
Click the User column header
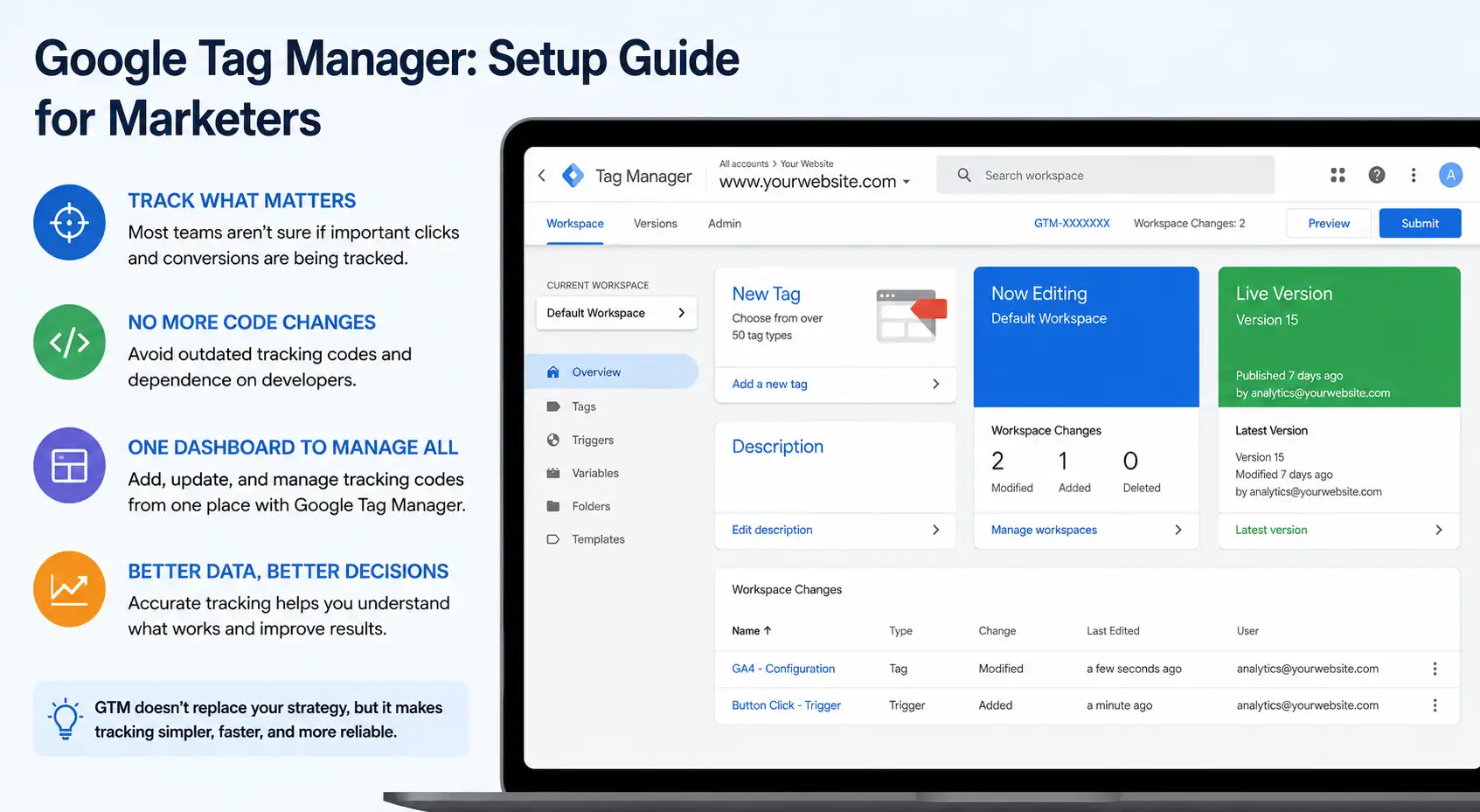pyautogui.click(x=1247, y=631)
